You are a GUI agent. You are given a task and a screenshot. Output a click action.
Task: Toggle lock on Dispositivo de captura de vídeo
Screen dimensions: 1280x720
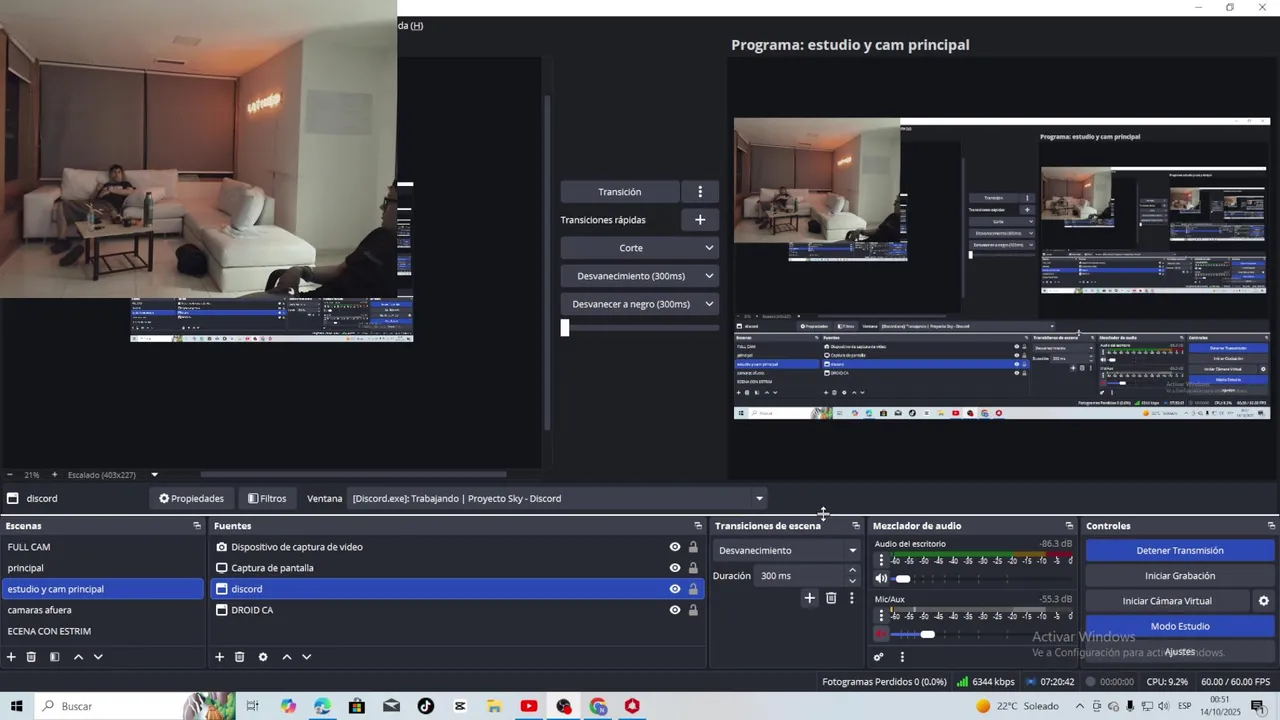(693, 547)
